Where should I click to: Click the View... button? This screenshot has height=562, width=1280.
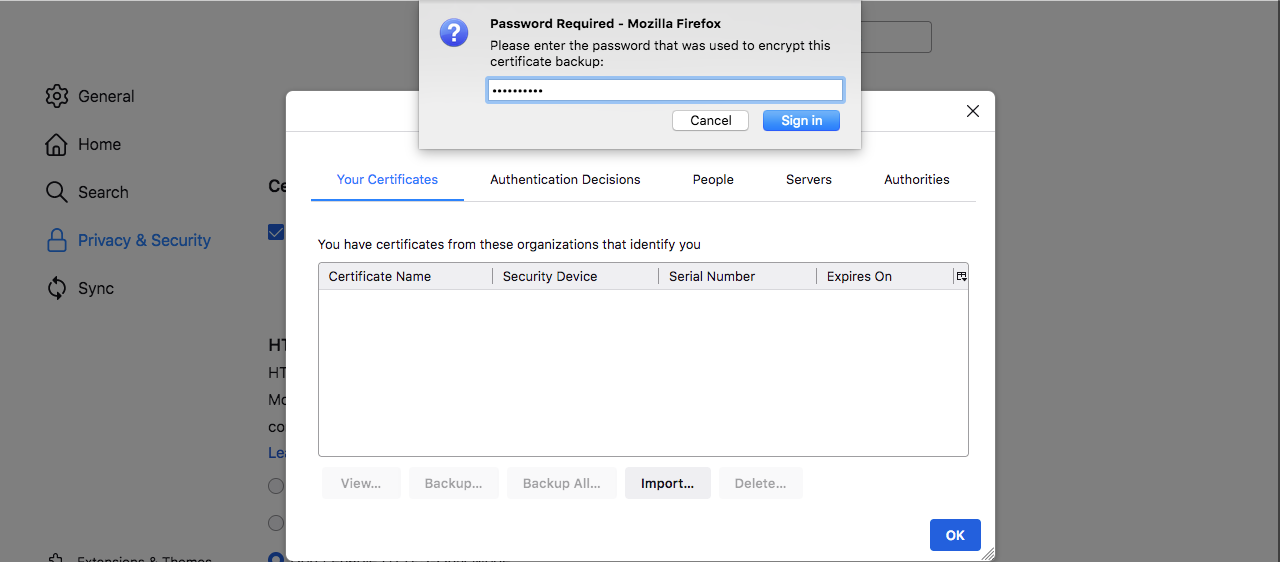coord(361,483)
